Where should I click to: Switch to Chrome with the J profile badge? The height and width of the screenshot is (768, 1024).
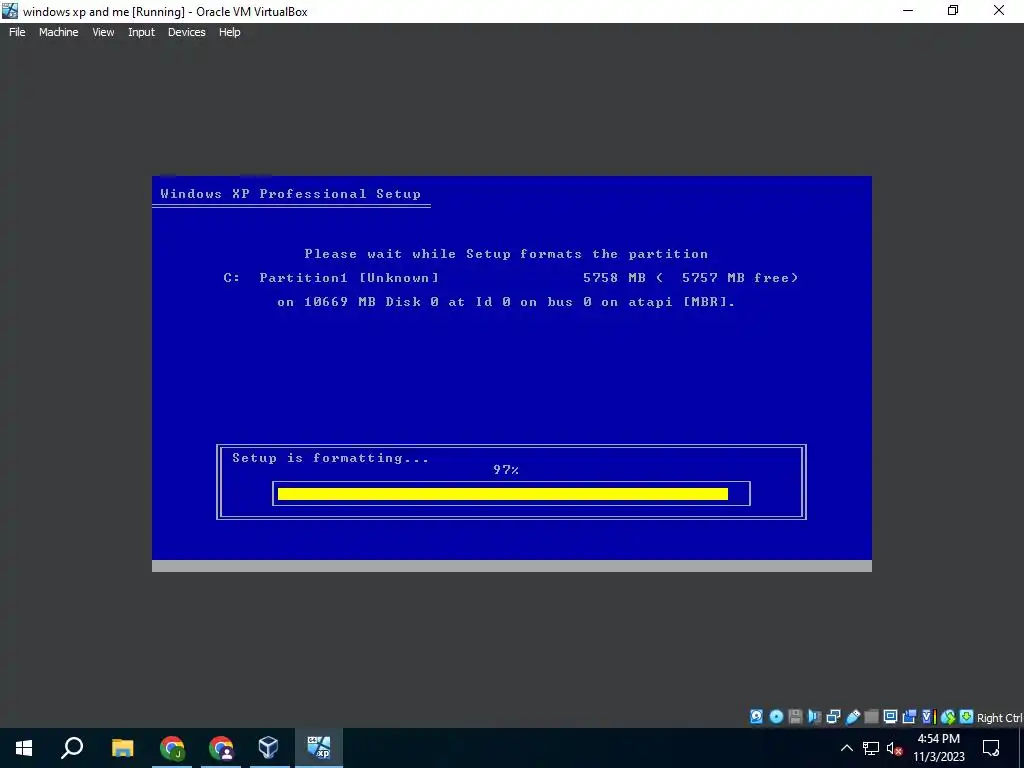click(172, 748)
